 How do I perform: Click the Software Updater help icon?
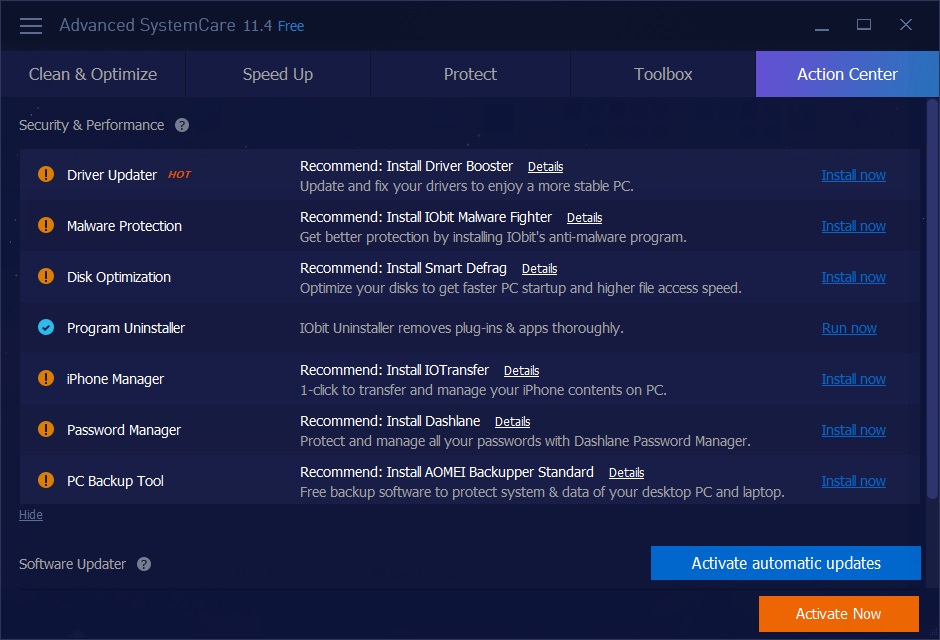tap(144, 564)
